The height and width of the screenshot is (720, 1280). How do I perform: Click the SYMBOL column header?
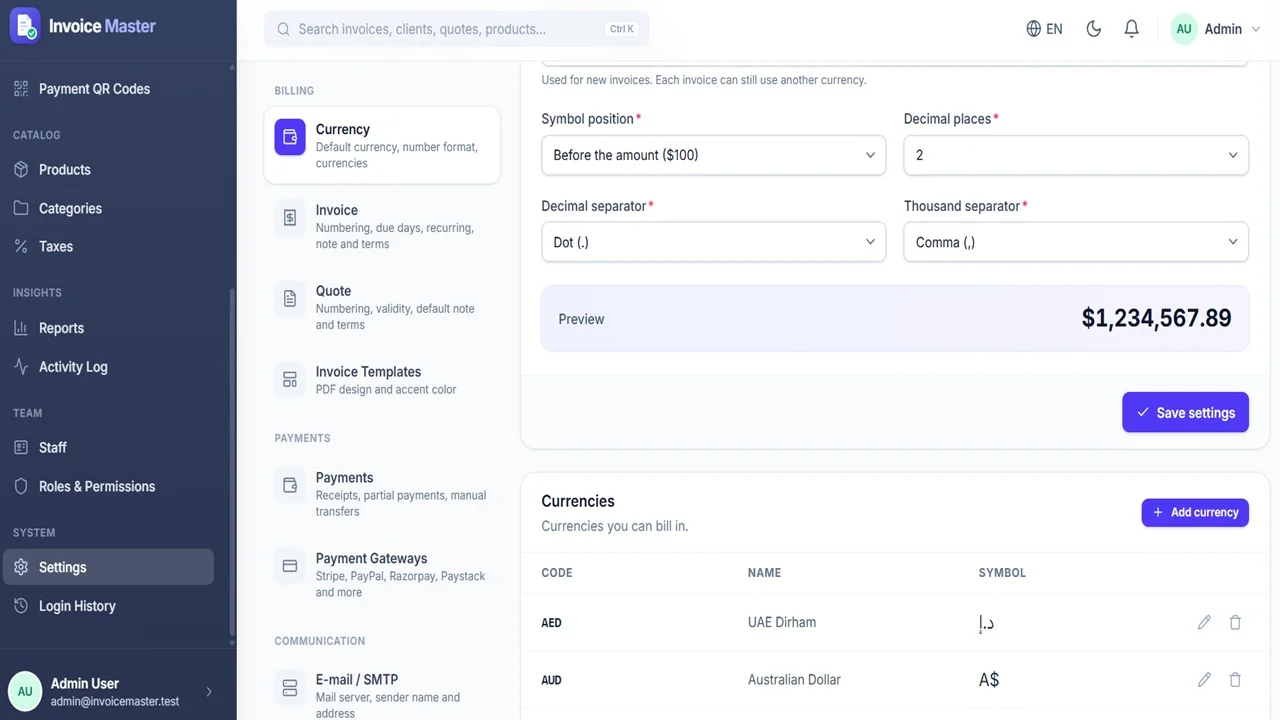point(1002,573)
